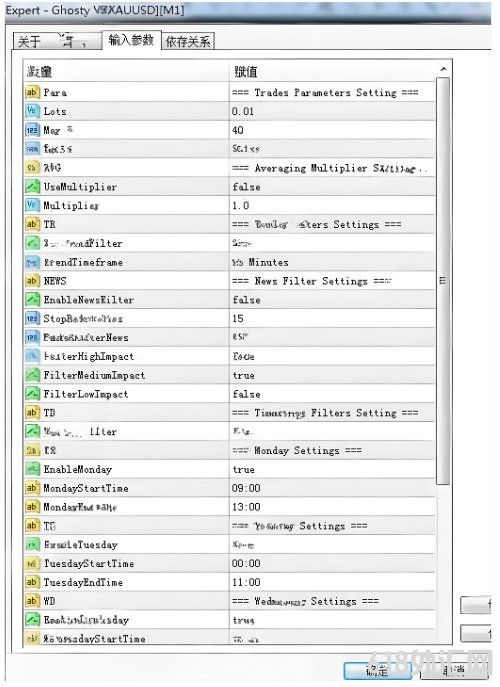This screenshot has height=687, width=500.
Task: Click the integer icon next to StopBeforeNews row
Action: pyautogui.click(x=32, y=319)
